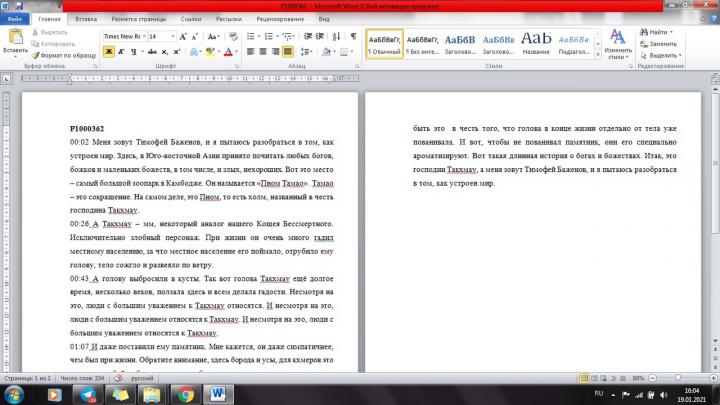Image resolution: width=720 pixels, height=405 pixels.
Task: Open the Рецензирование tab
Action: click(280, 19)
